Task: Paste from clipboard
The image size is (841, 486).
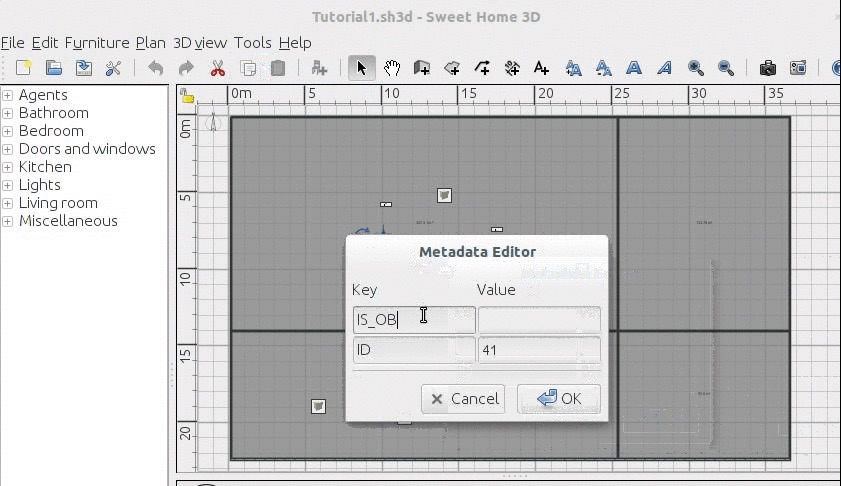Action: (x=278, y=68)
